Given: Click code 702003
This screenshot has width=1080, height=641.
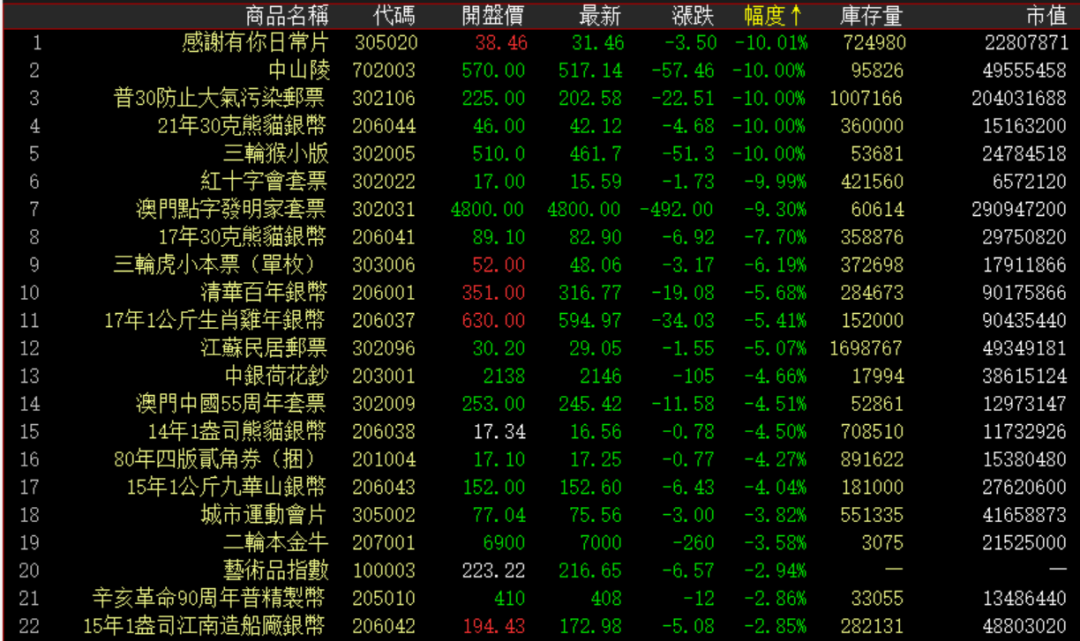Looking at the screenshot, I should (x=384, y=70).
